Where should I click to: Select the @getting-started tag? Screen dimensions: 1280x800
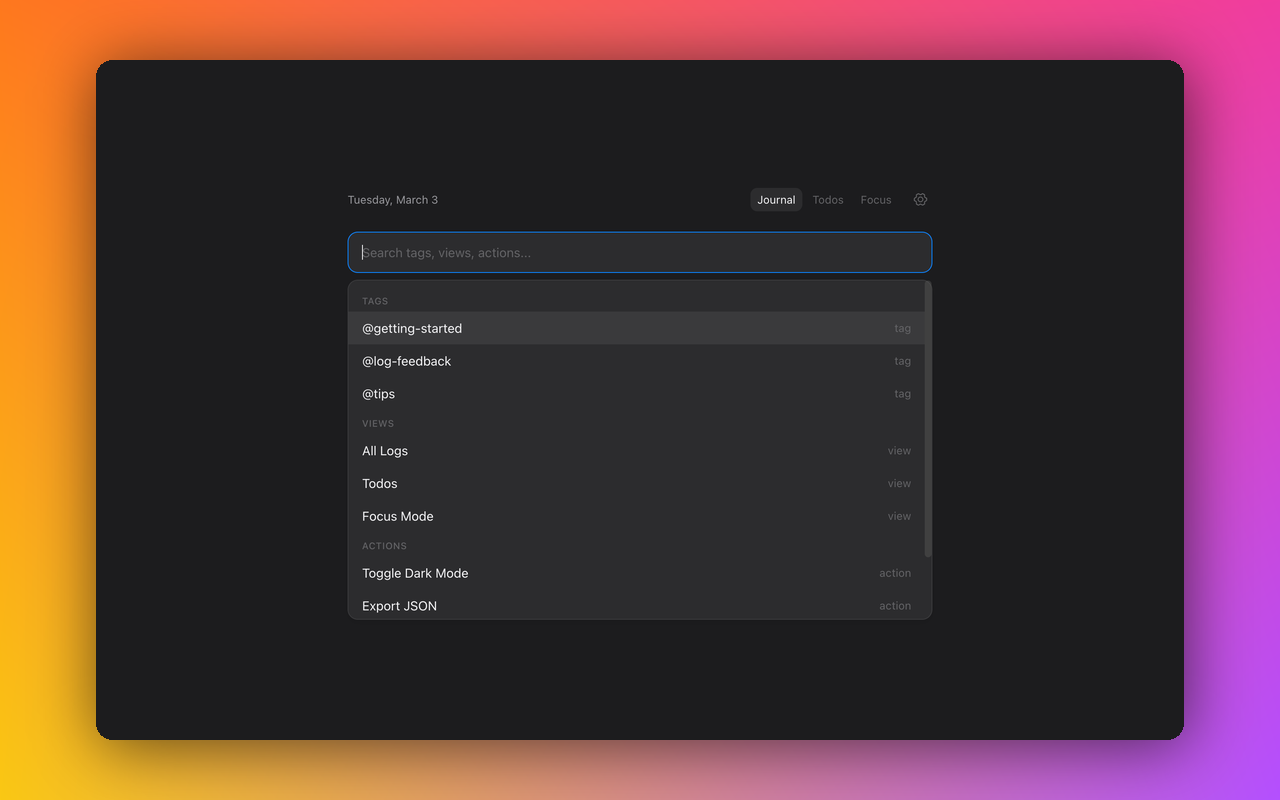coord(412,328)
